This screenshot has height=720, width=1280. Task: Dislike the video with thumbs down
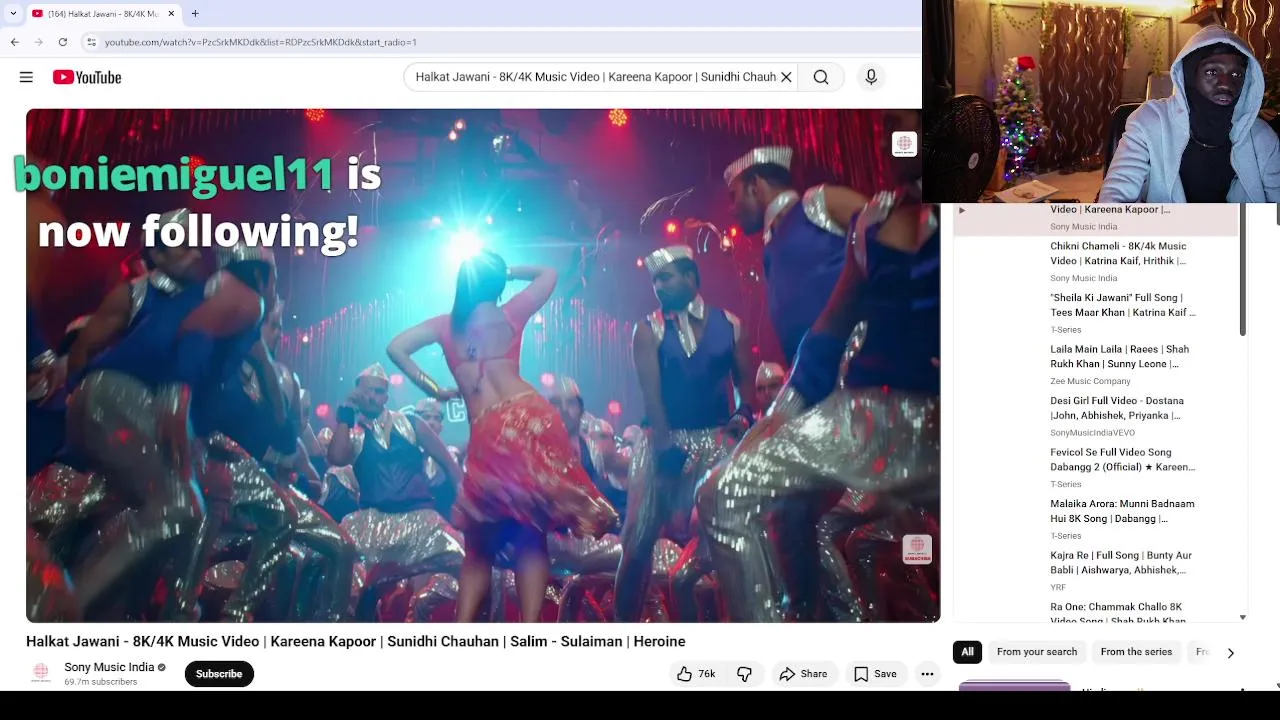tap(745, 674)
